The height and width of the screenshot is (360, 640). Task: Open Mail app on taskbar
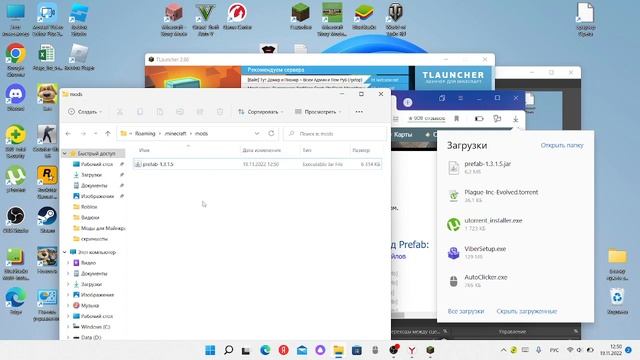302,350
